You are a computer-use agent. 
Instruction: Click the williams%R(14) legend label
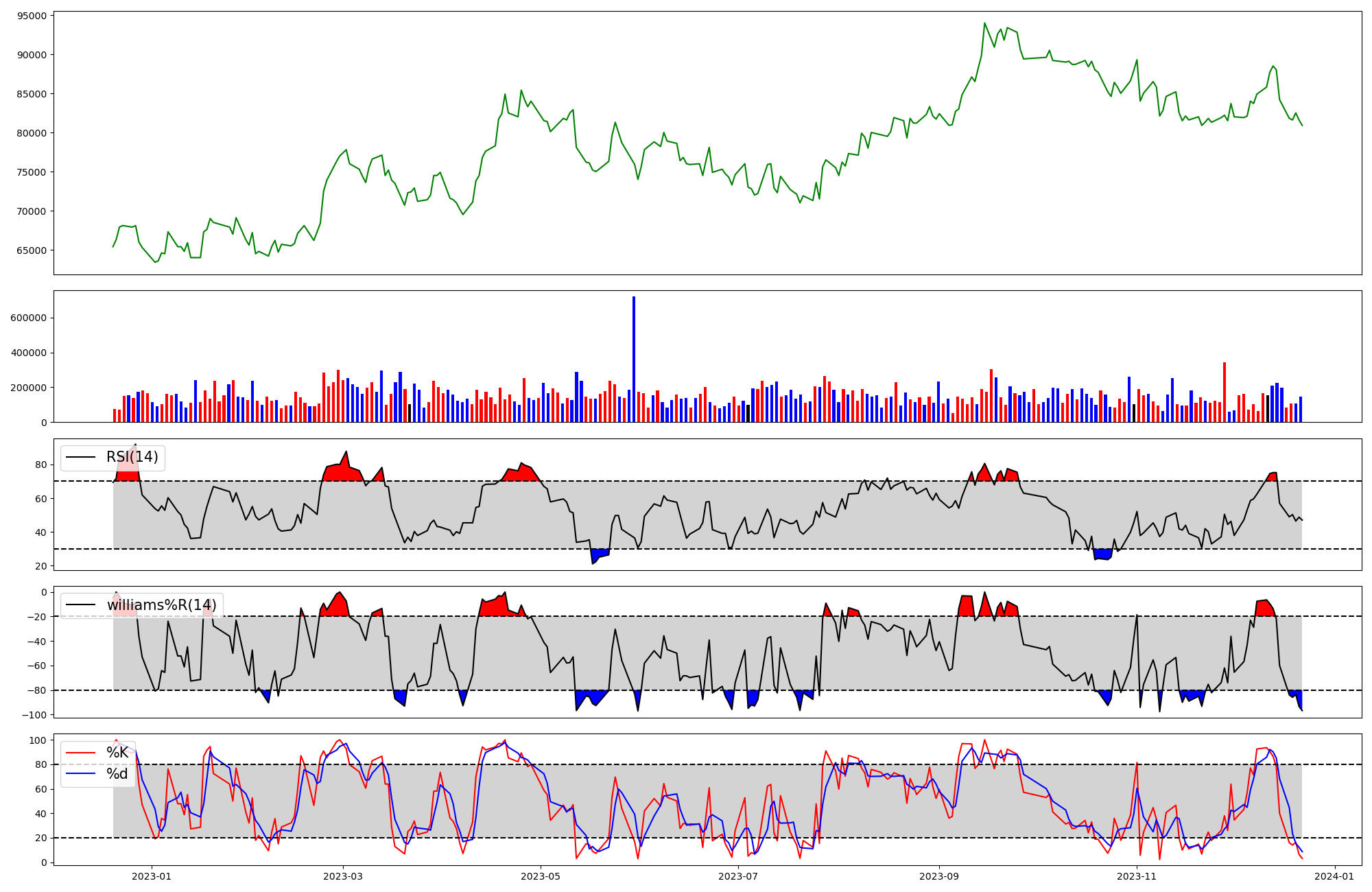161,605
